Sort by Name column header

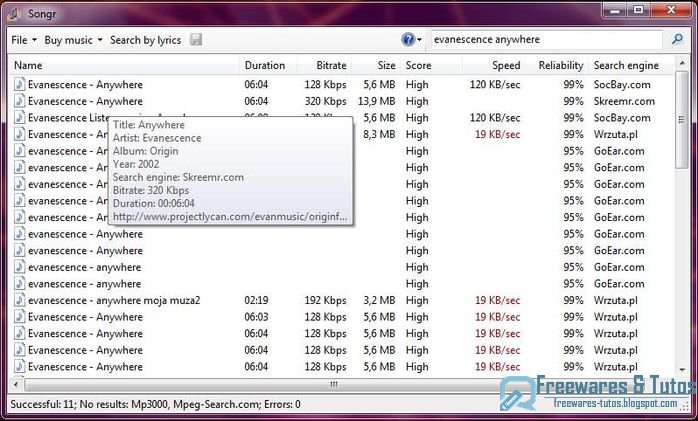[x=124, y=65]
